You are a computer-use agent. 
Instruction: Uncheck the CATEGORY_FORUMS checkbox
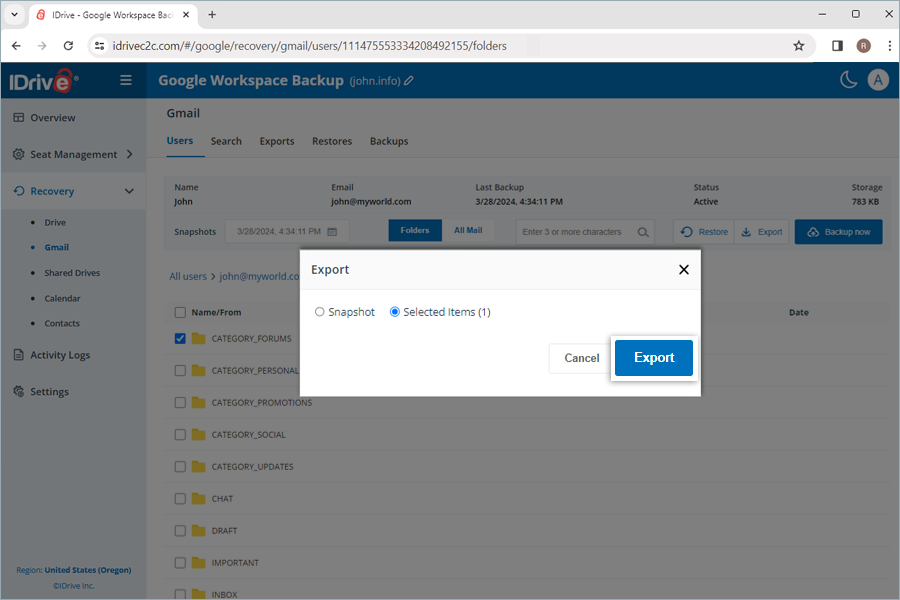[180, 338]
